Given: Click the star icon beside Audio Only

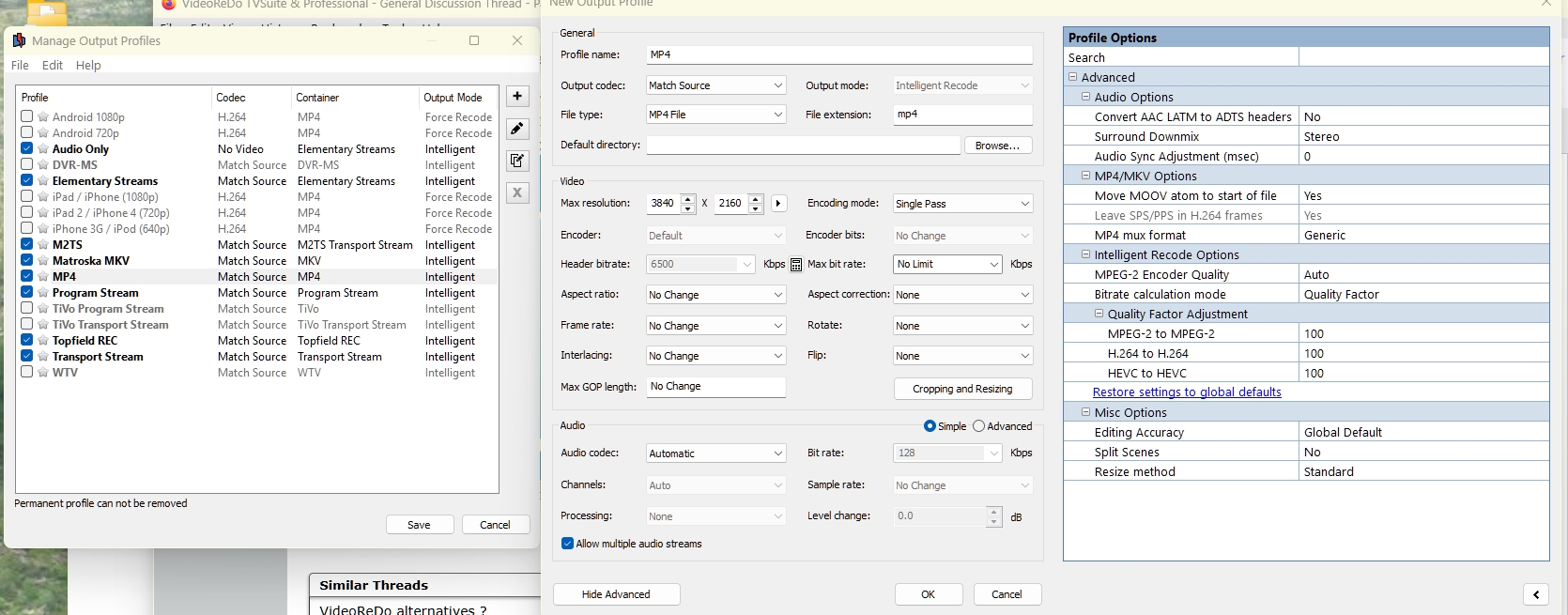Looking at the screenshot, I should 43,149.
